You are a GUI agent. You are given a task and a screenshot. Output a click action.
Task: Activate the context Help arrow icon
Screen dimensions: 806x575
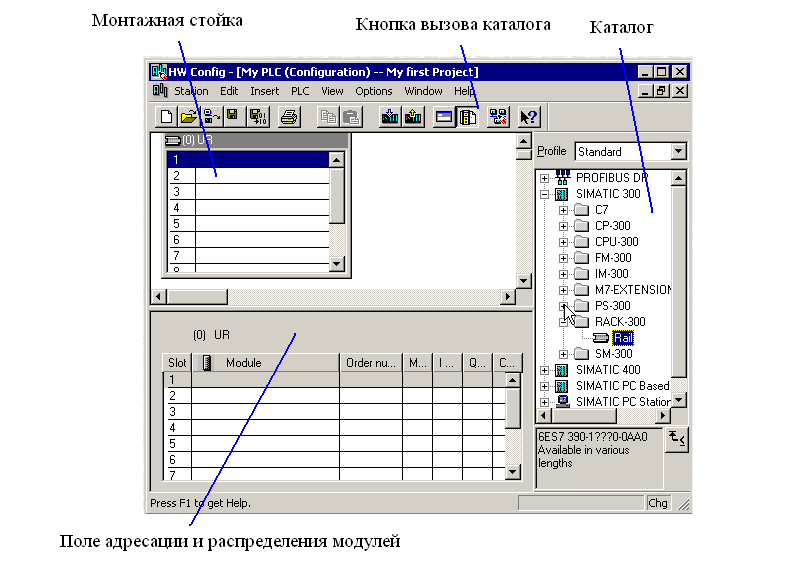[528, 117]
